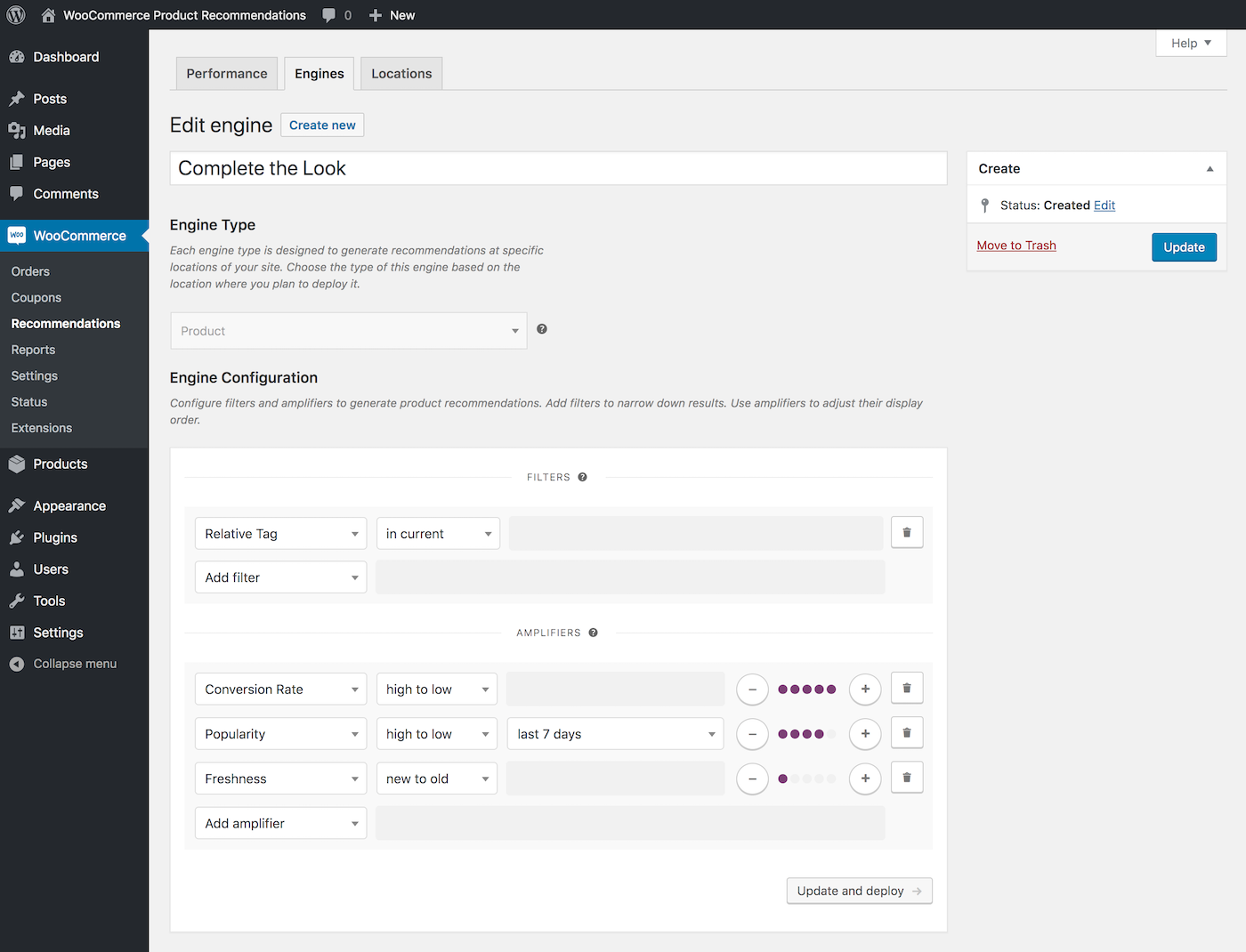Image resolution: width=1246 pixels, height=952 pixels.
Task: Open WooCommerce Settings submenu item
Action: [x=34, y=376]
